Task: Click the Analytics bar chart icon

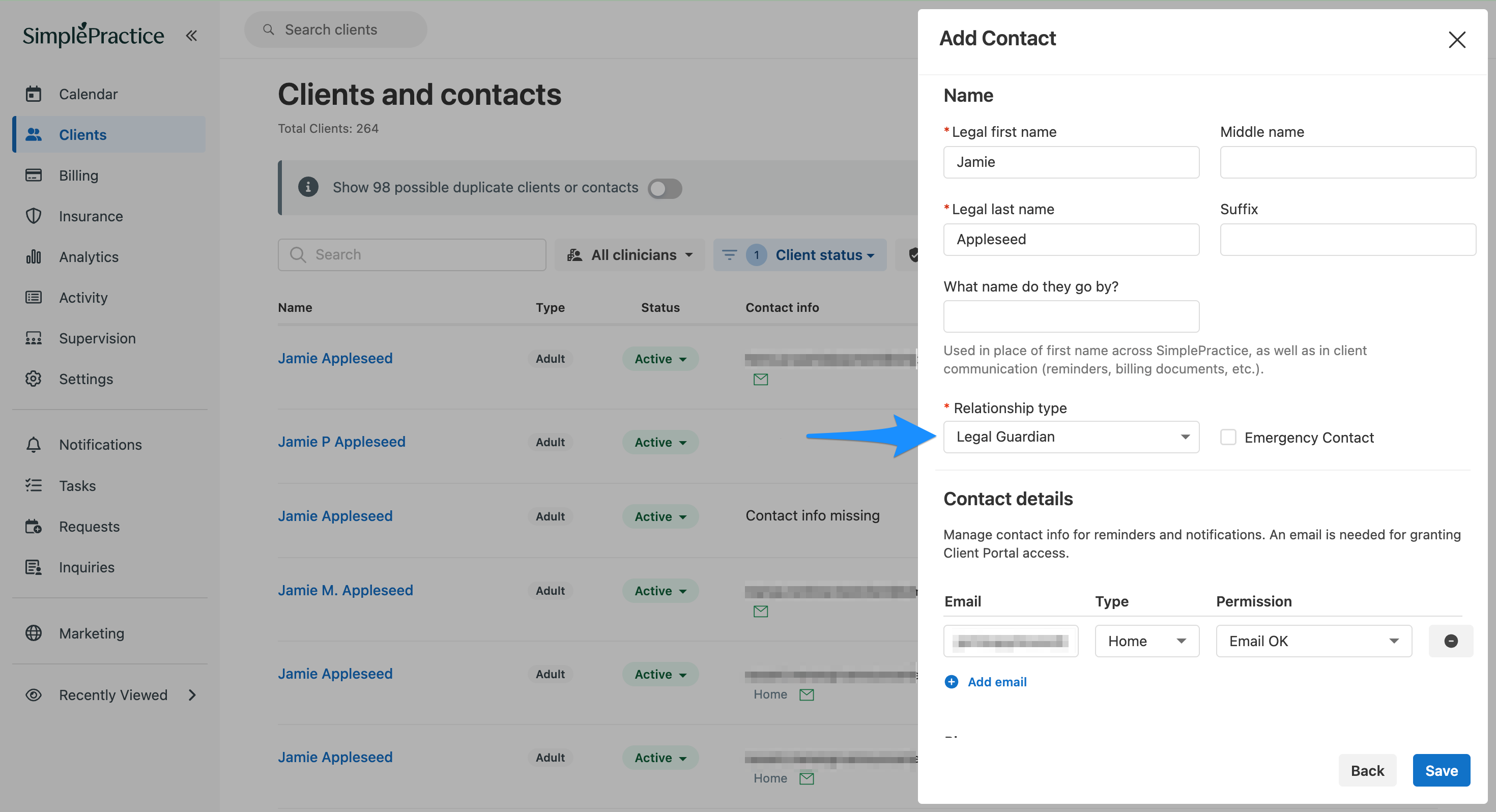Action: point(34,257)
